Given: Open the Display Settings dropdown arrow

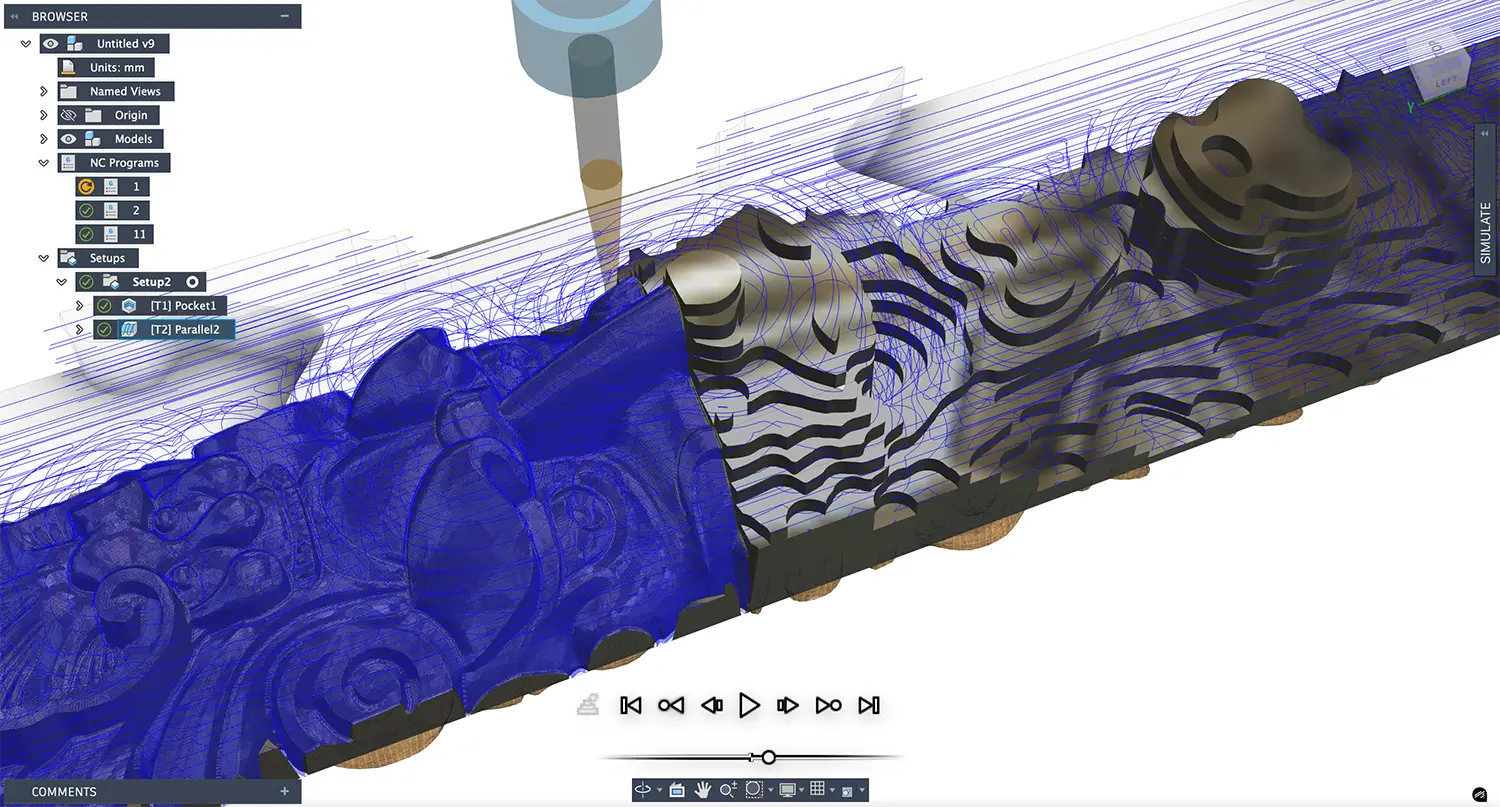Looking at the screenshot, I should [x=801, y=790].
